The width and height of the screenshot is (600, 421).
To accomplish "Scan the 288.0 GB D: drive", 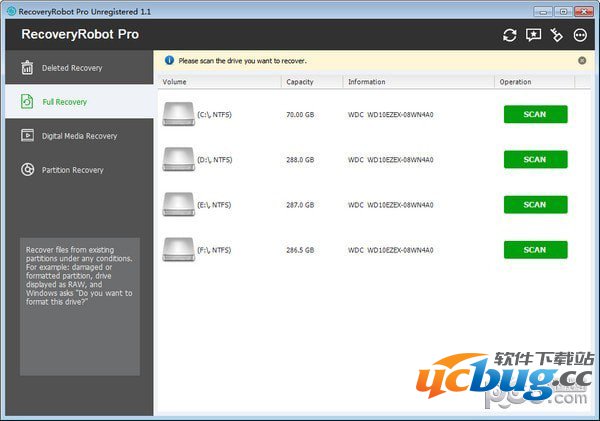I will pos(535,159).
